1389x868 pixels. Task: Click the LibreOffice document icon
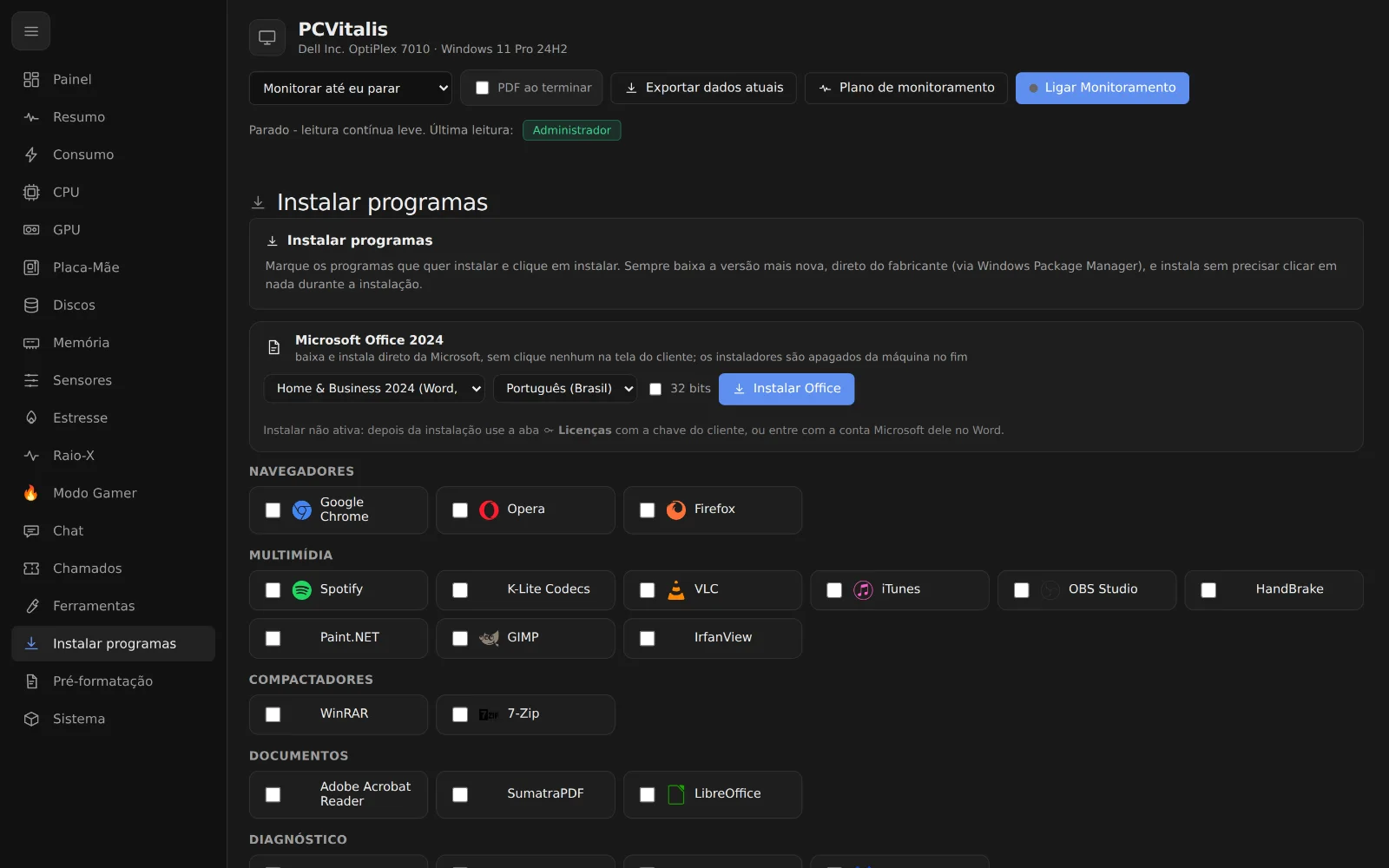click(676, 794)
